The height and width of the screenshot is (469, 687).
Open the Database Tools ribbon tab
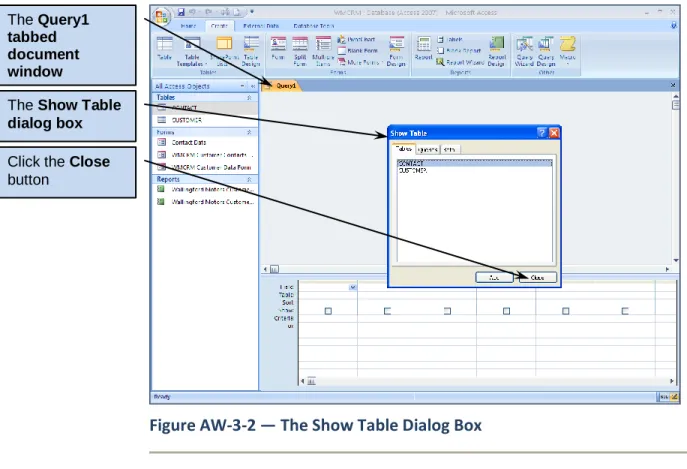[x=314, y=26]
